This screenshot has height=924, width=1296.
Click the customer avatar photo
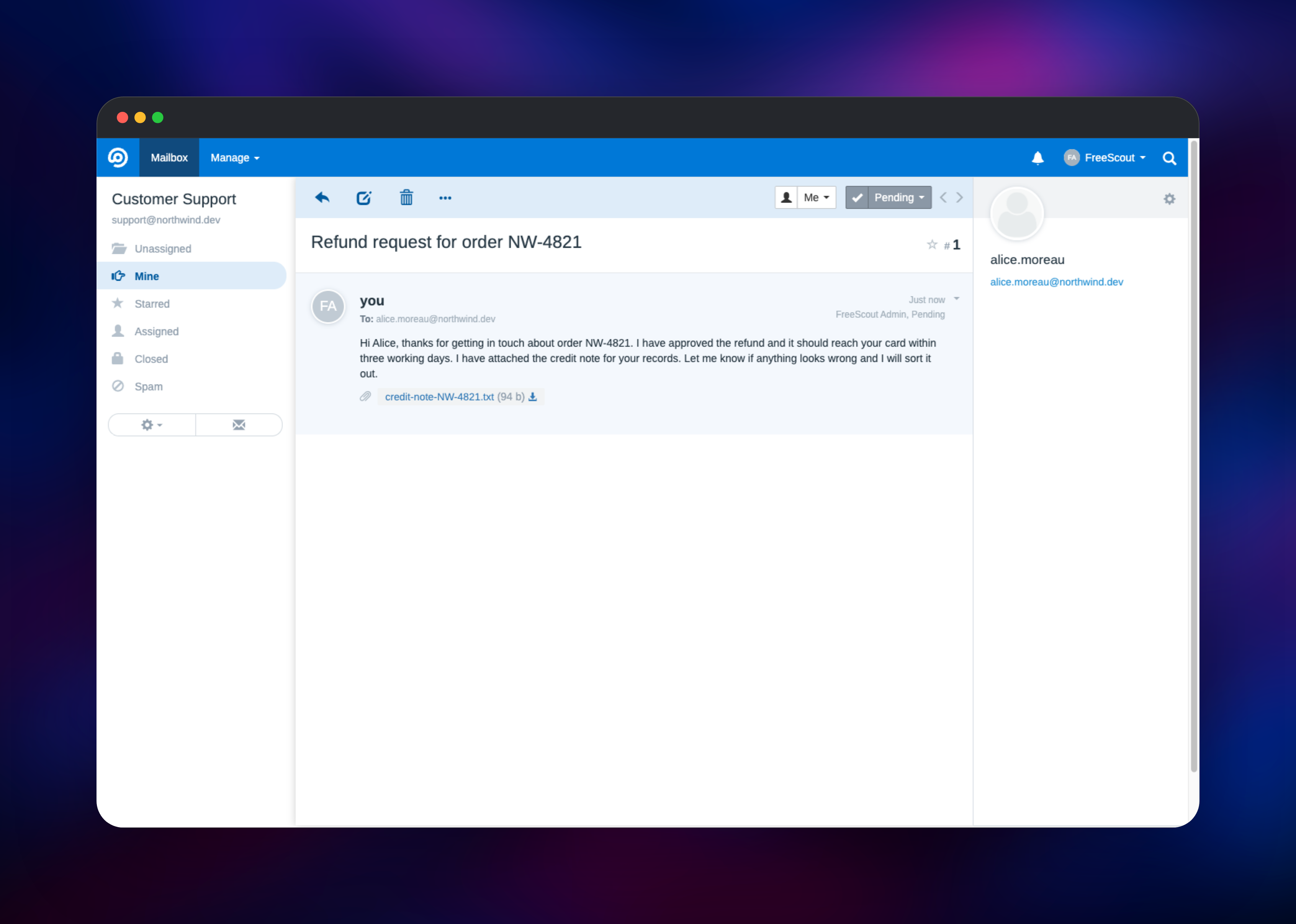pyautogui.click(x=1017, y=214)
